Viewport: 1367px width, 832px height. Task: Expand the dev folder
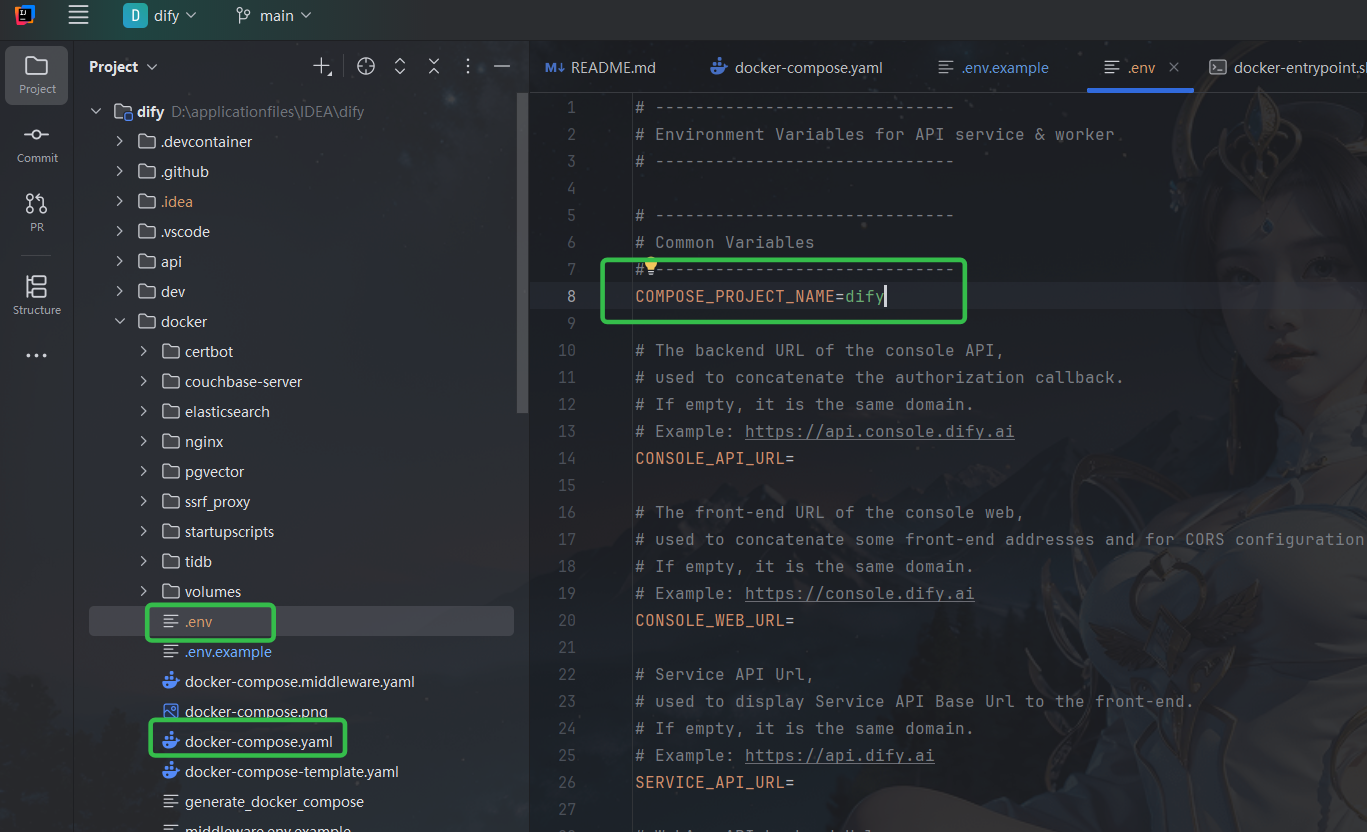[120, 292]
